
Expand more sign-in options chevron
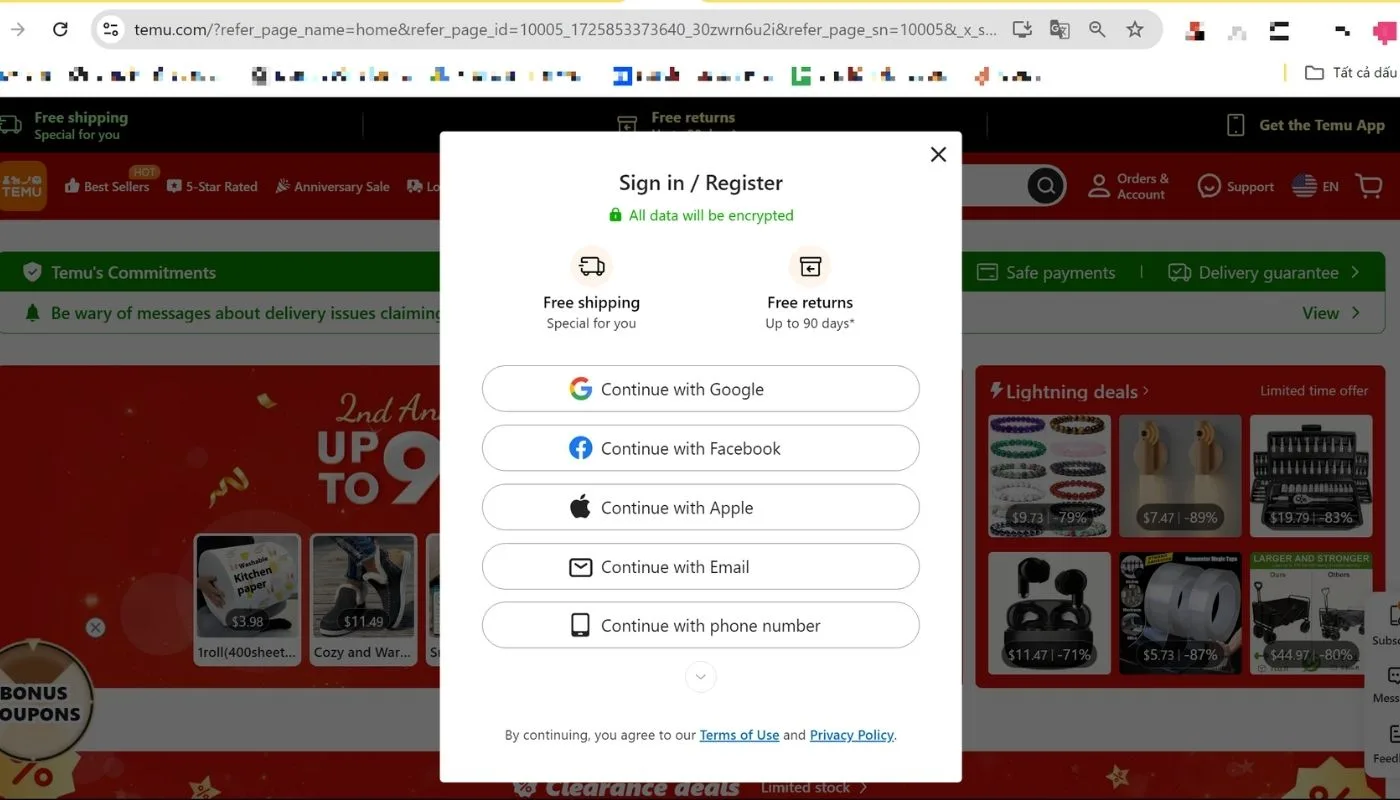[700, 677]
